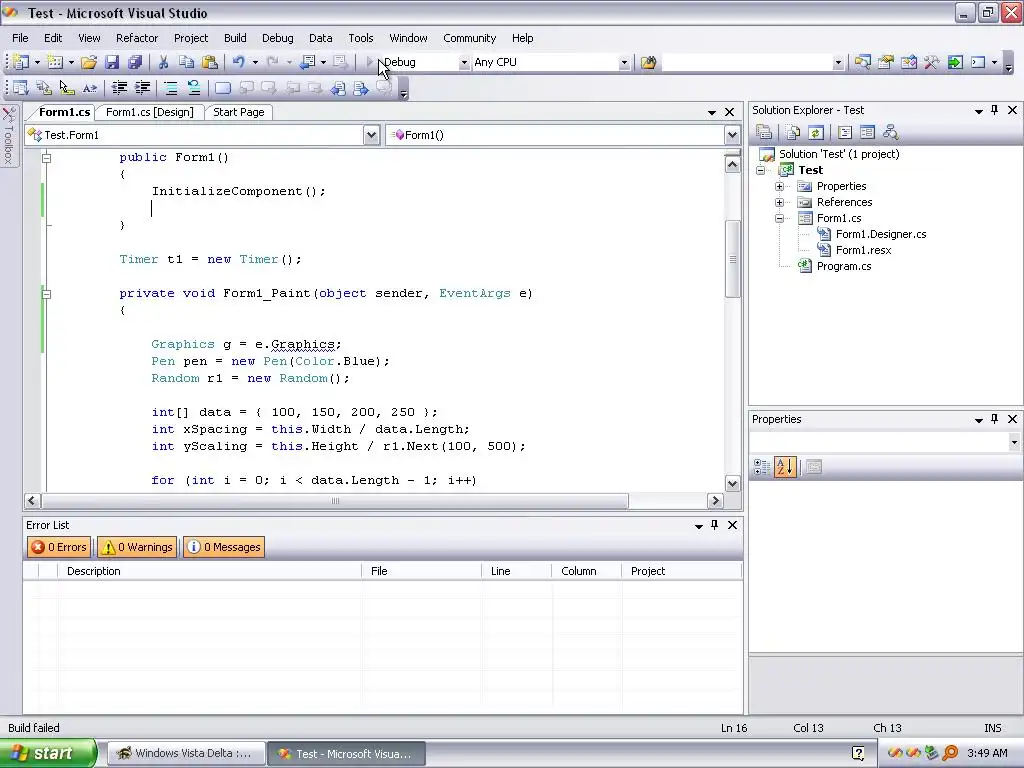The image size is (1024, 768).
Task: Click View Designer icon in Solution Explorer
Action: point(867,133)
